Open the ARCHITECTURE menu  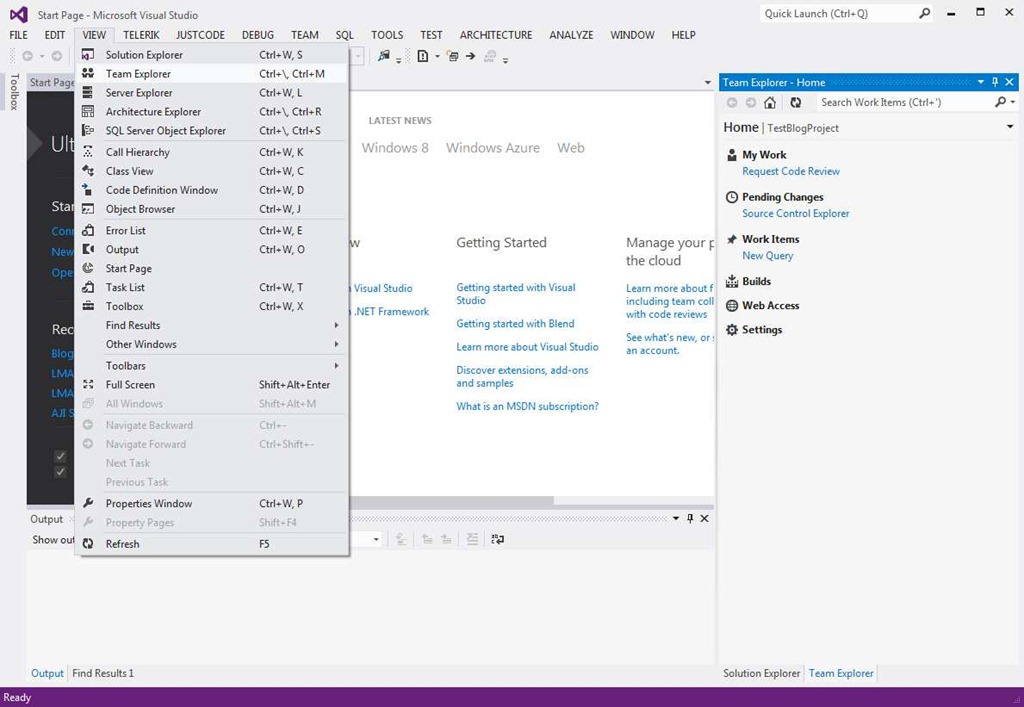coord(496,35)
